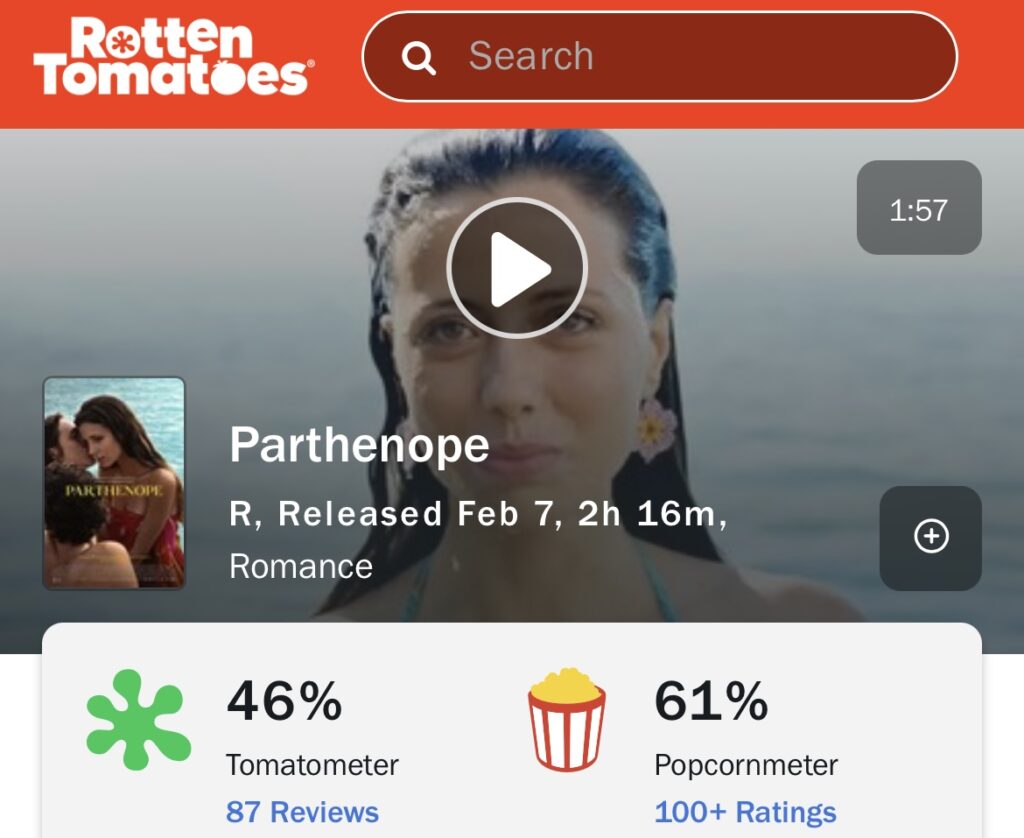
Task: Click the Tomatometer label text
Action: point(312,765)
